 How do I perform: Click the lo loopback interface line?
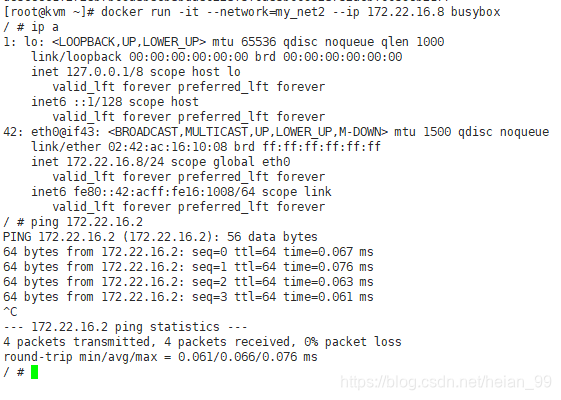pyautogui.click(x=224, y=42)
